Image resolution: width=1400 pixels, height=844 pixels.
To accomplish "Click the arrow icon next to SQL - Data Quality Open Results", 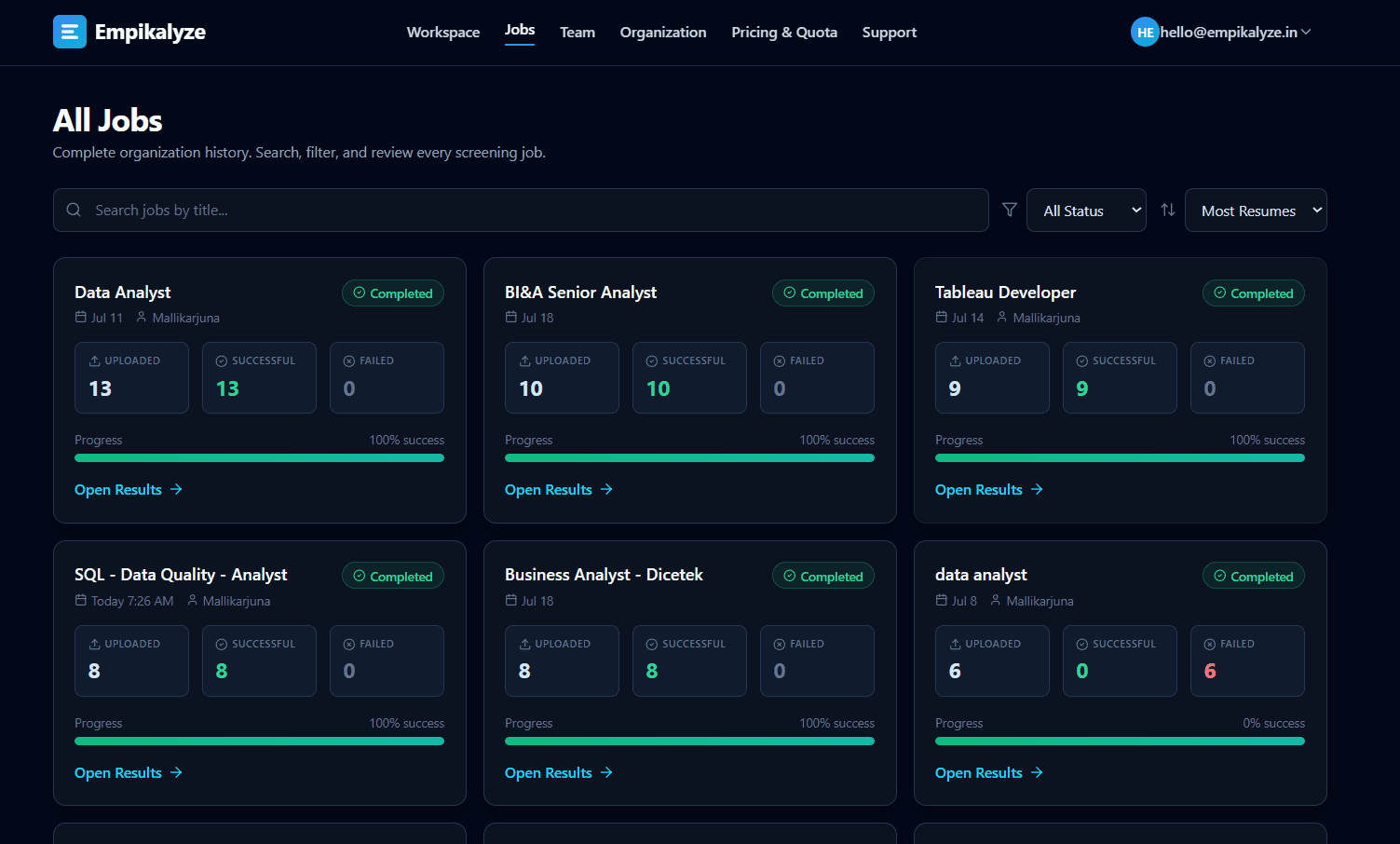I will point(176,772).
